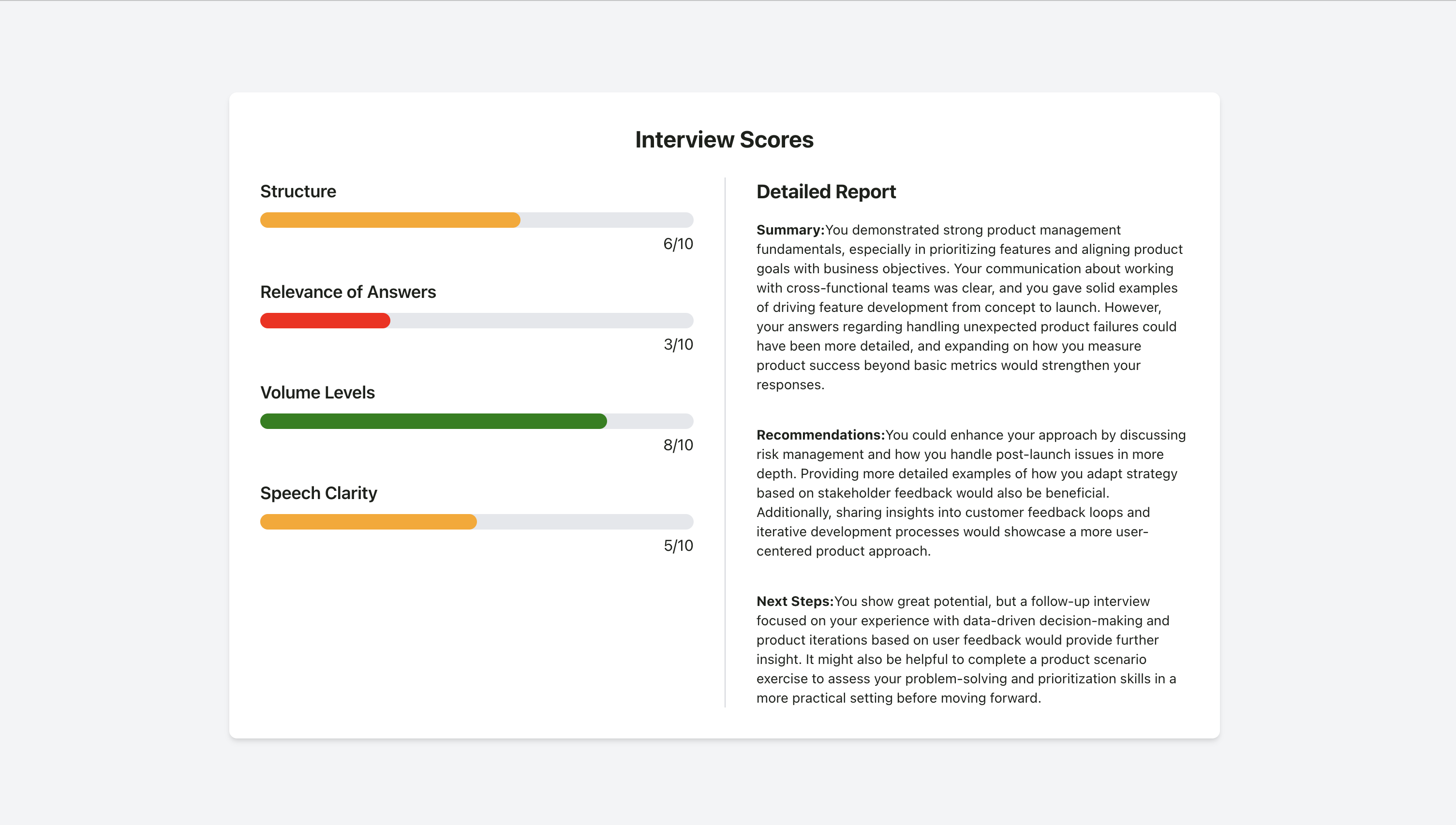The height and width of the screenshot is (825, 1456).
Task: Click the red Relevance progress bar
Action: [325, 321]
